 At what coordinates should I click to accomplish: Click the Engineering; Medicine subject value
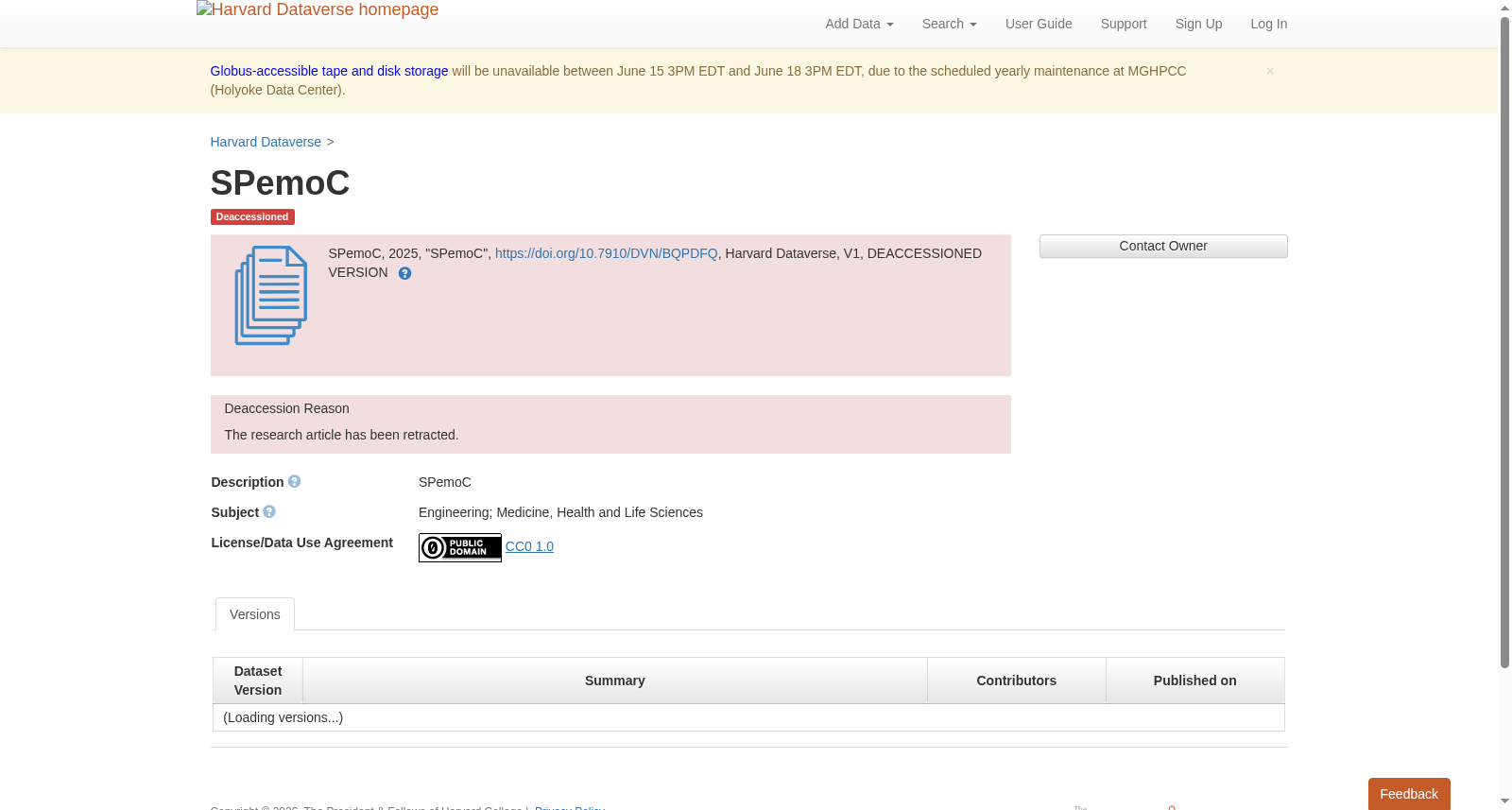[560, 512]
